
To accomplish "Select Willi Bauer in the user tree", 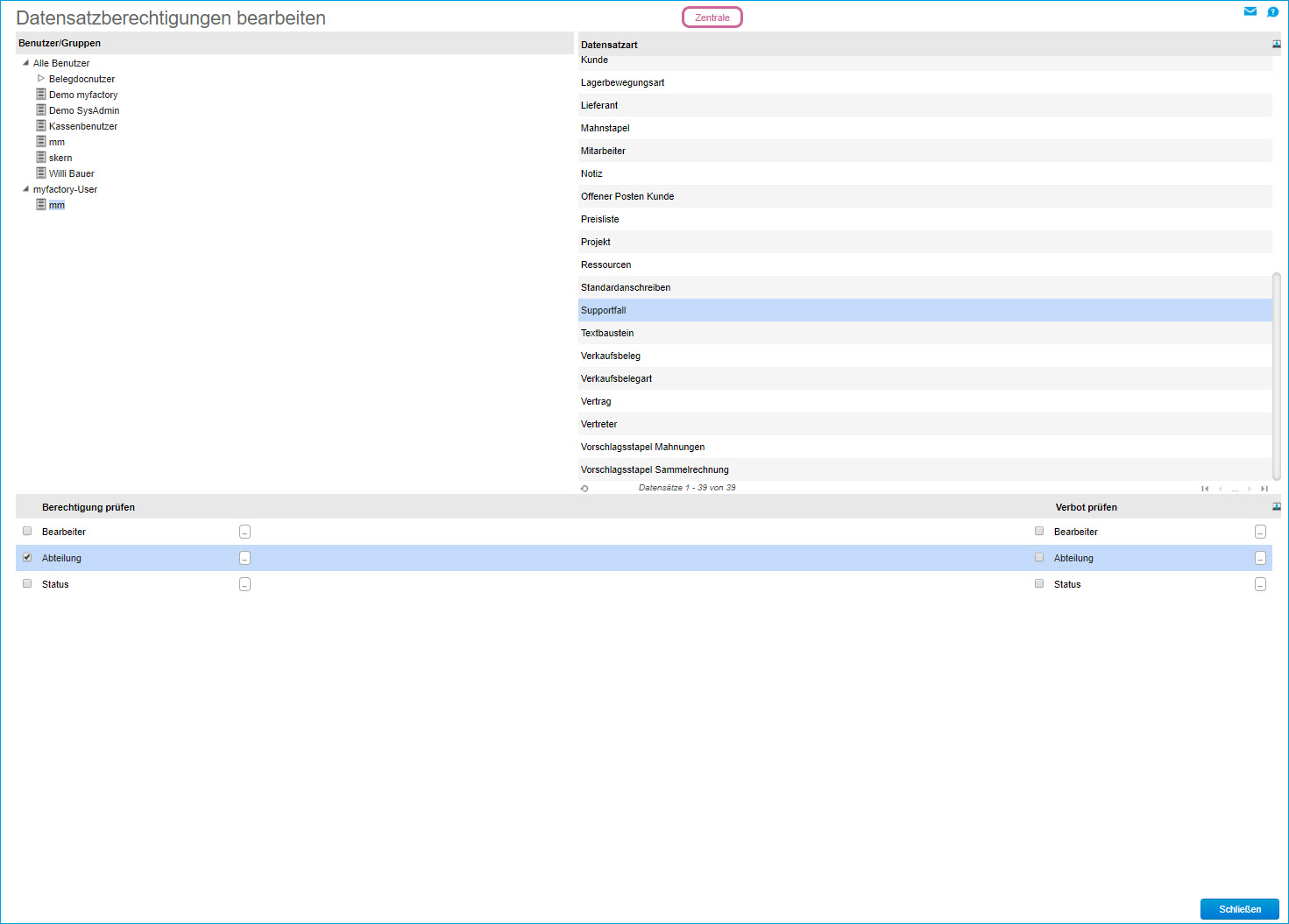I will tap(72, 173).
